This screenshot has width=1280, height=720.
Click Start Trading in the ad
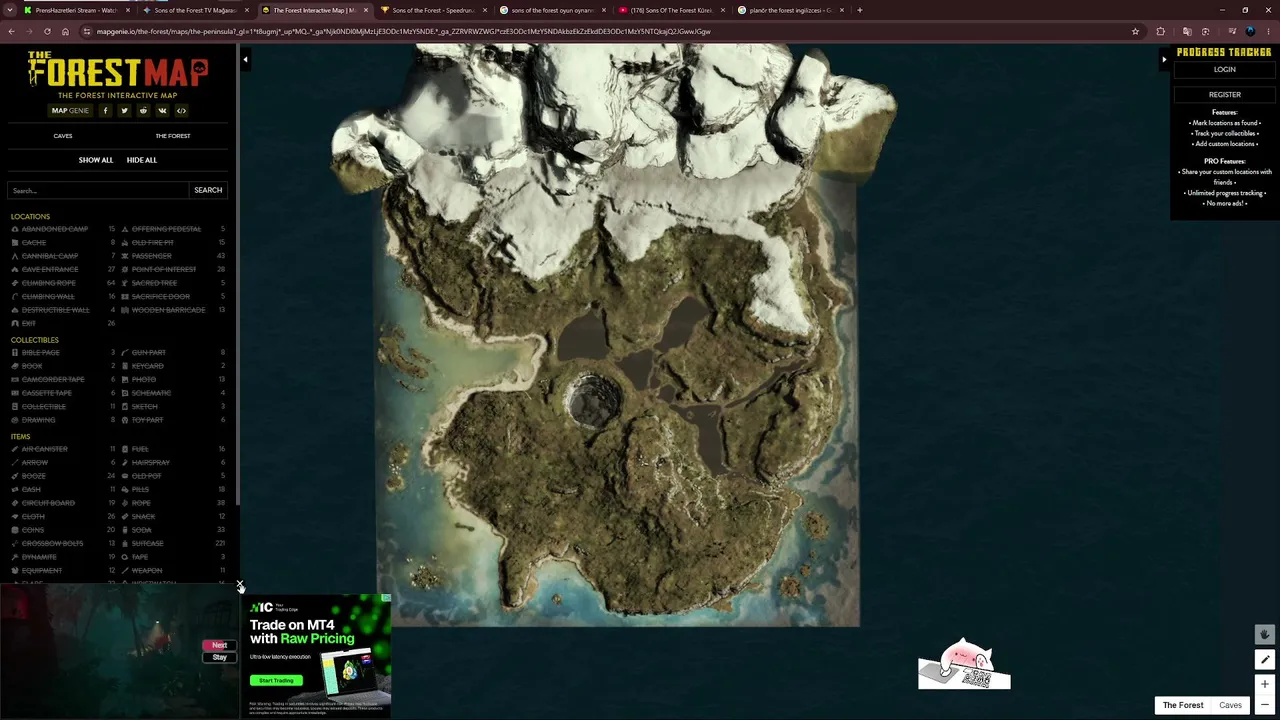click(277, 681)
